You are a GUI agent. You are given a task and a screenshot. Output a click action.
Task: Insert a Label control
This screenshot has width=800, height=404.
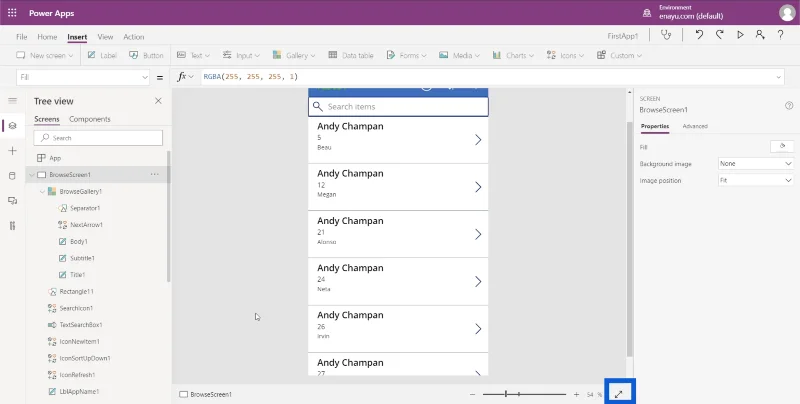pos(102,55)
